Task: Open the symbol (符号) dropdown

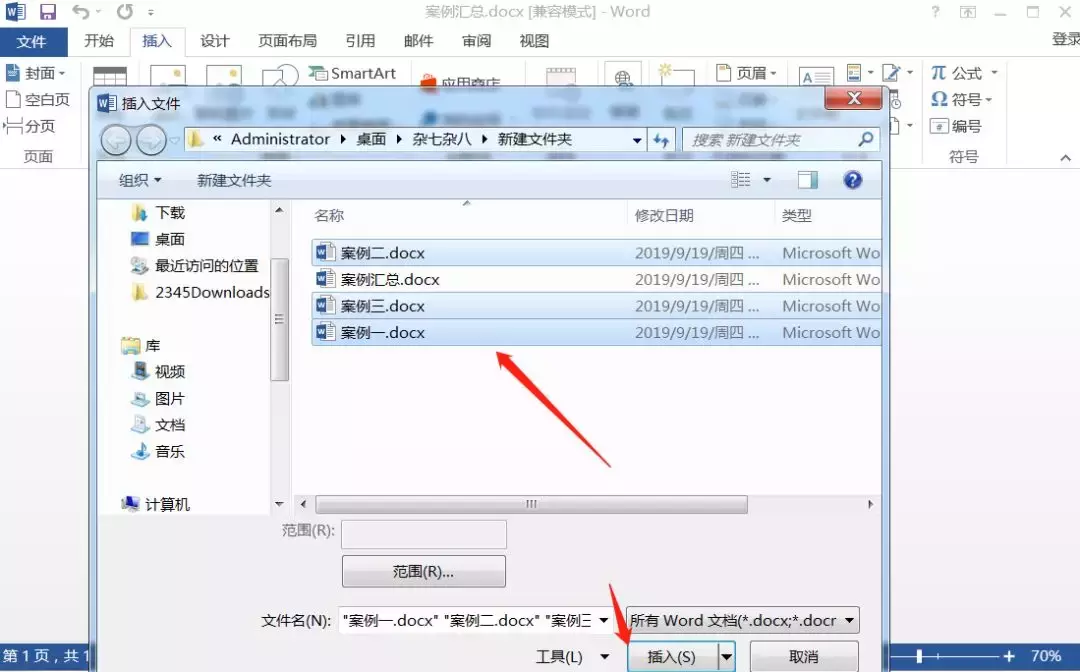Action: click(x=962, y=99)
